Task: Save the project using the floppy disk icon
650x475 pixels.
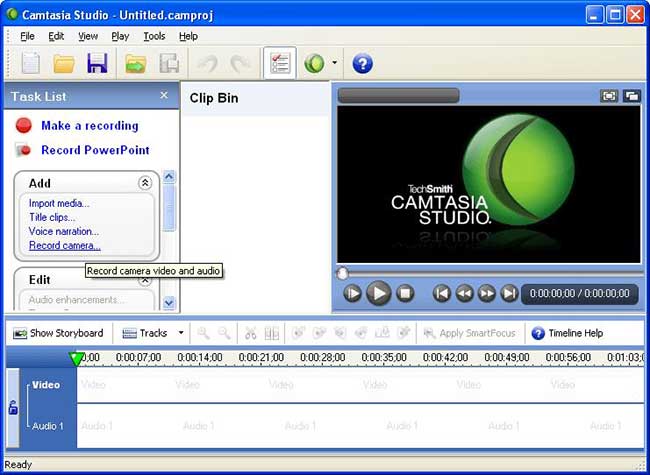Action: click(97, 64)
